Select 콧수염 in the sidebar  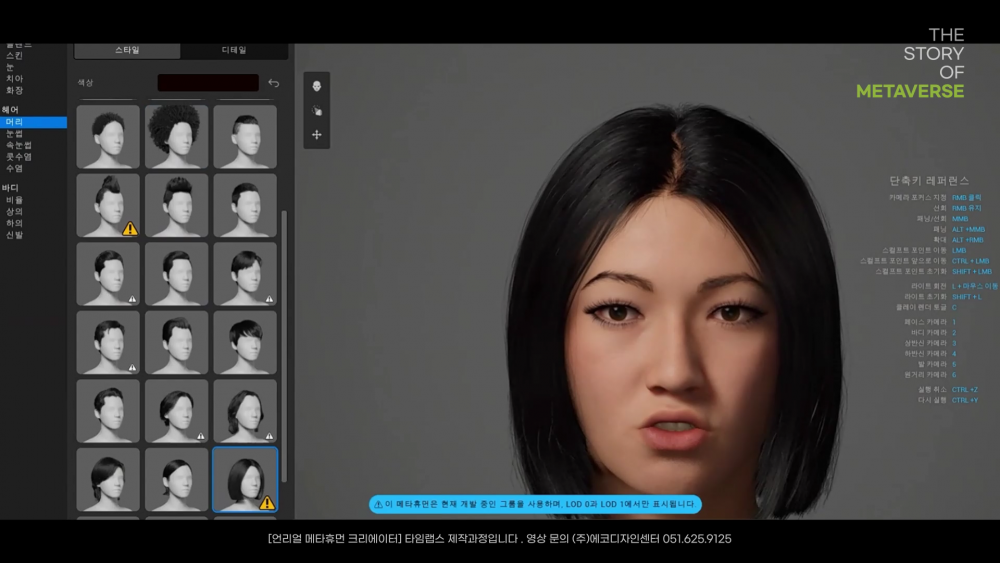(18, 157)
